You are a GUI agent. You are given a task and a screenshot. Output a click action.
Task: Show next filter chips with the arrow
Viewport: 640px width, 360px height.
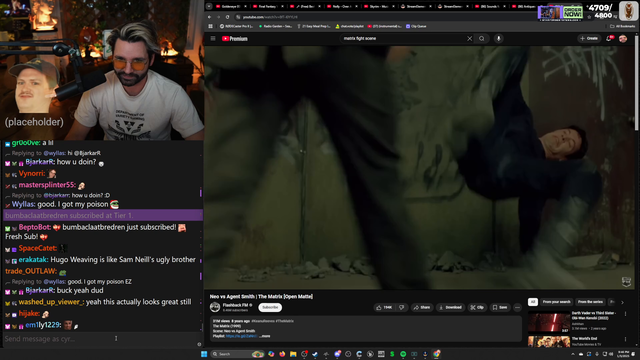pos(622,302)
